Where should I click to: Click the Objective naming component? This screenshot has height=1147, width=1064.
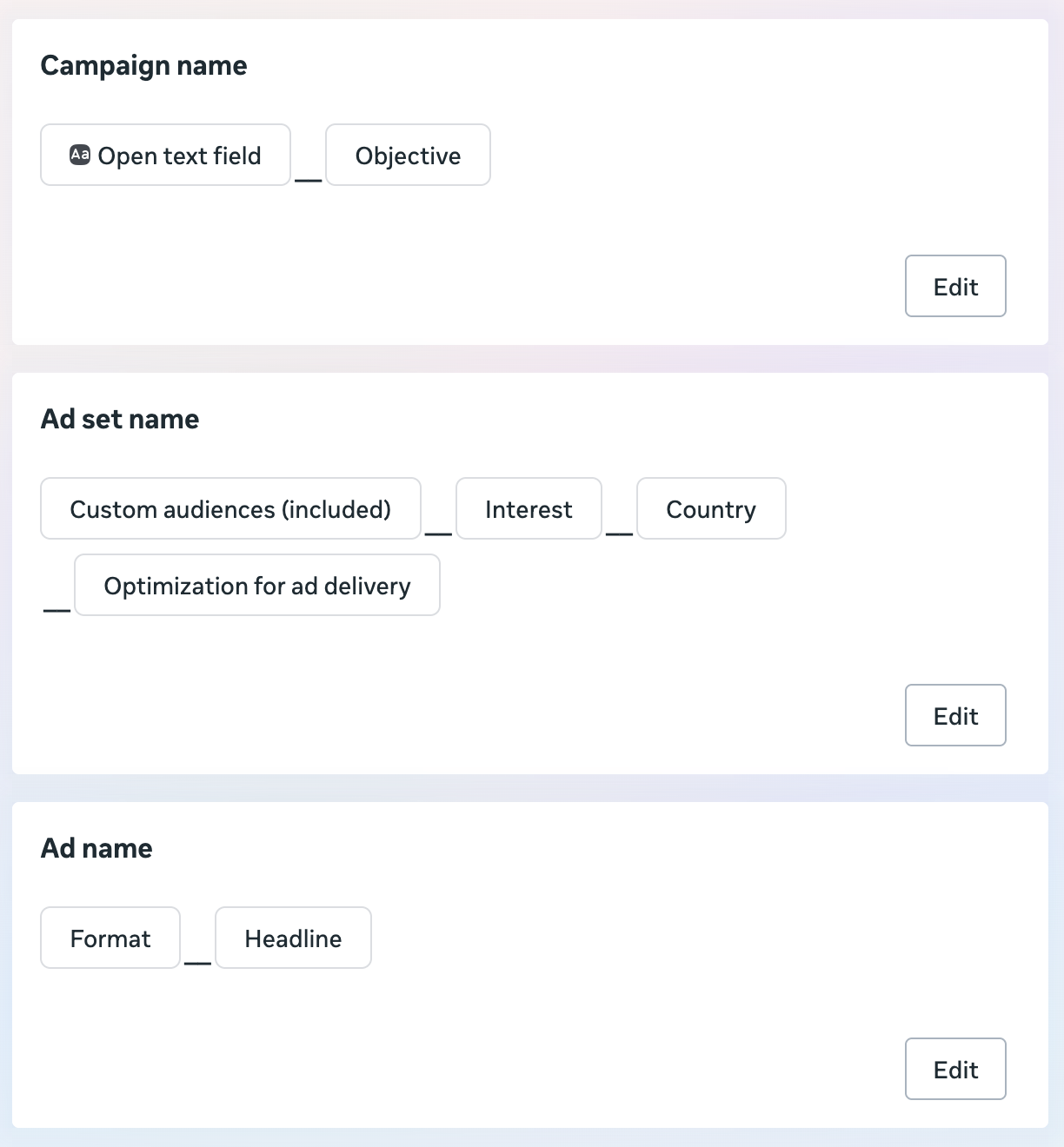click(x=408, y=156)
